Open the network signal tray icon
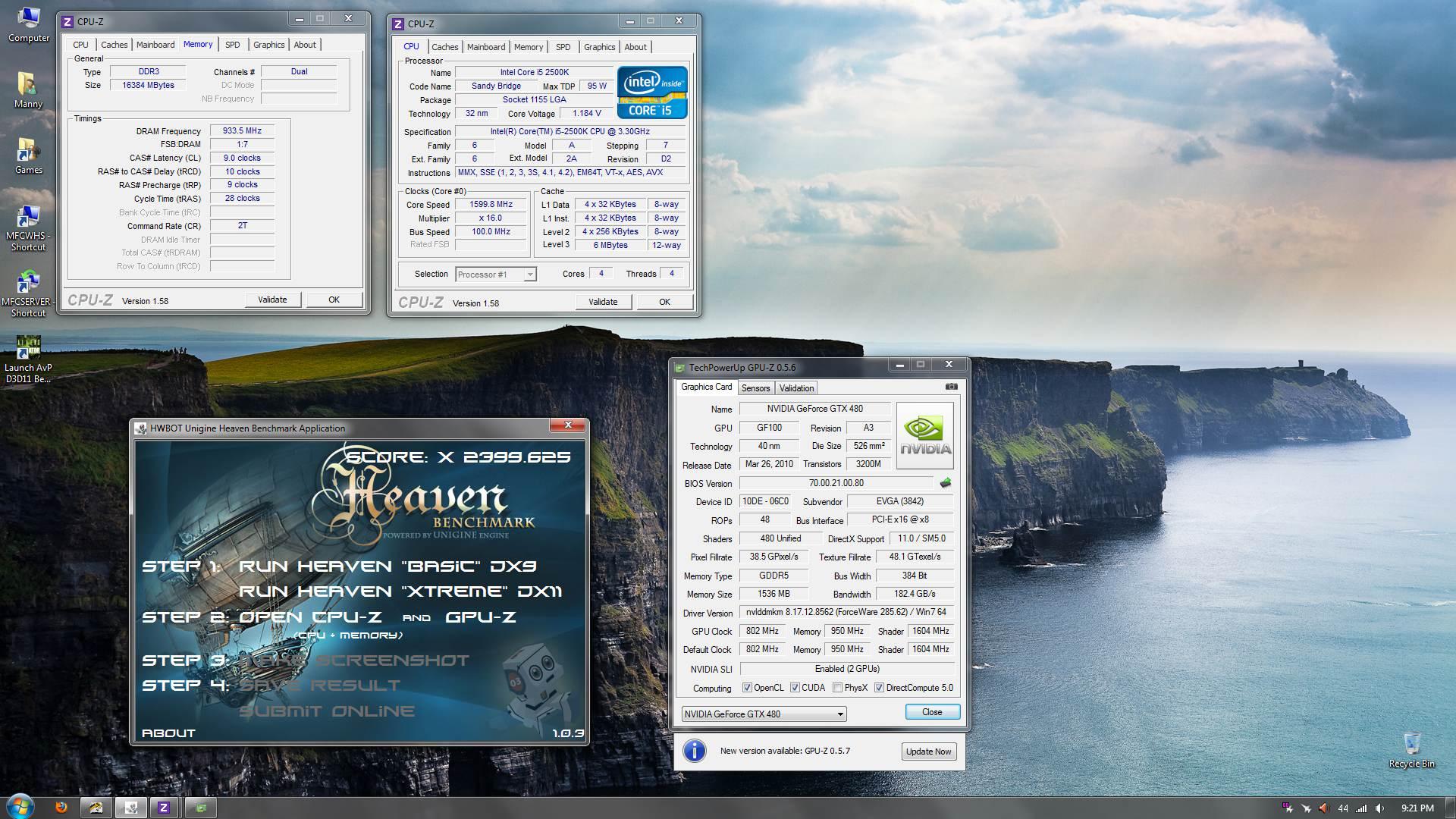1456x819 pixels. pyautogui.click(x=1362, y=808)
